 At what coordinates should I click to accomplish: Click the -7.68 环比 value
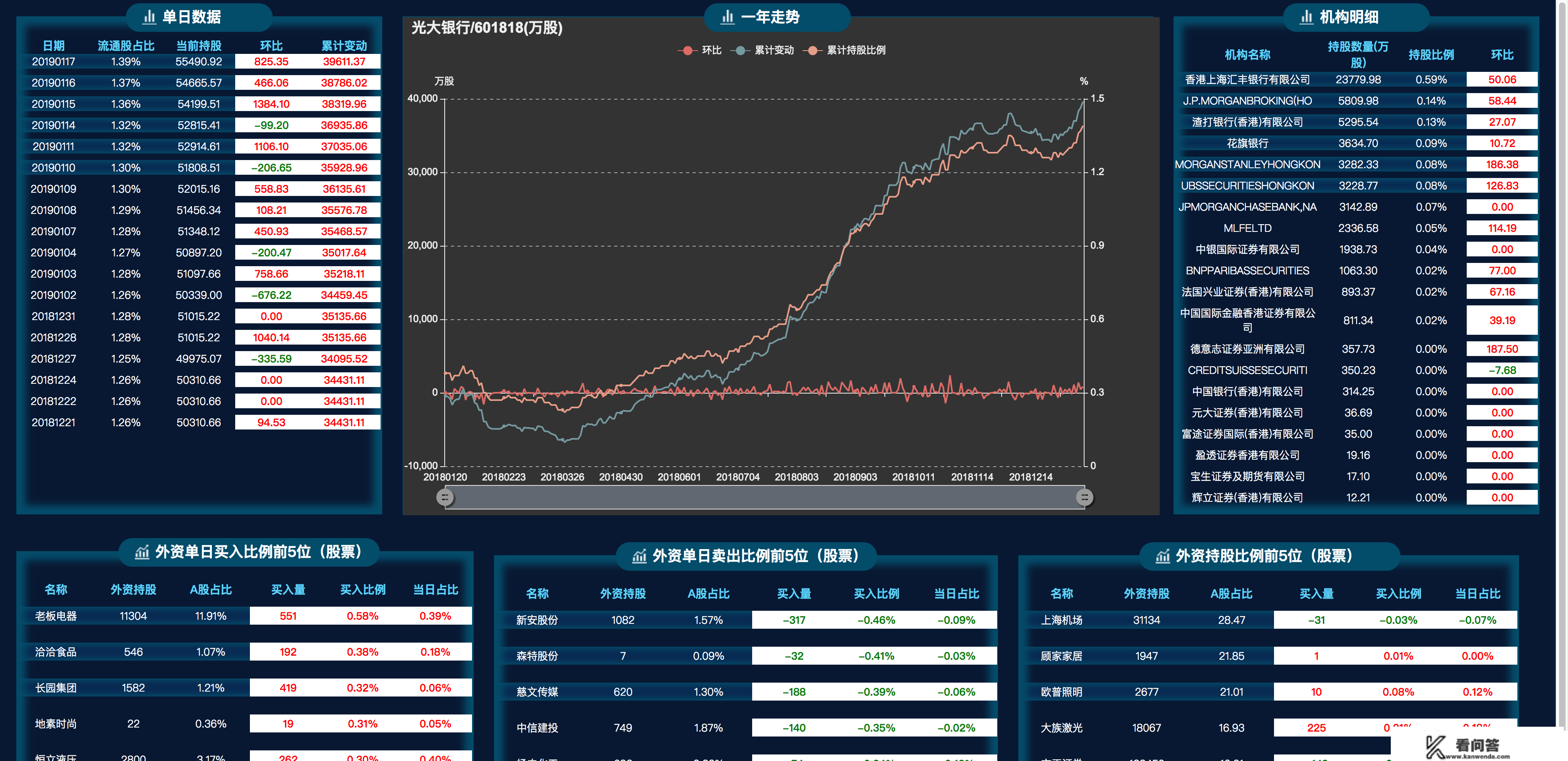click(x=1502, y=370)
